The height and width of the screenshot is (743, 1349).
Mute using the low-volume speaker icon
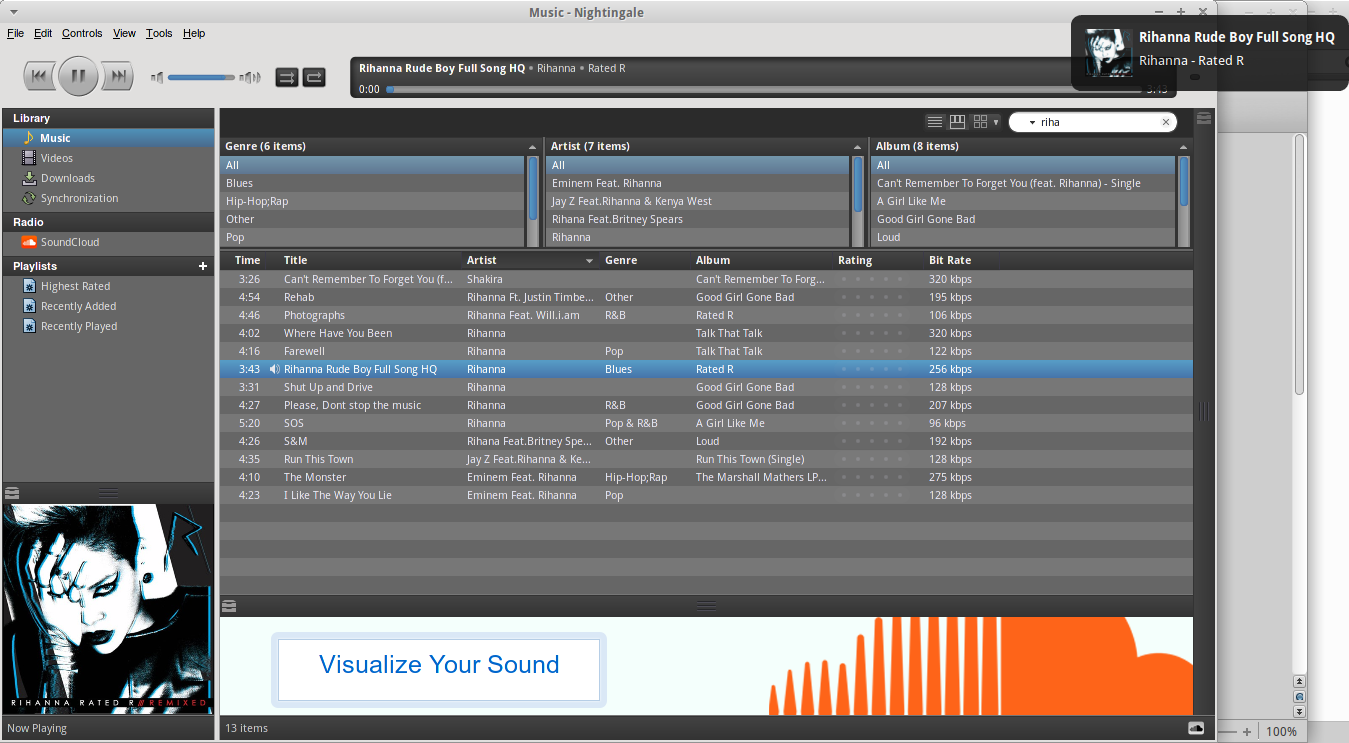(x=157, y=77)
